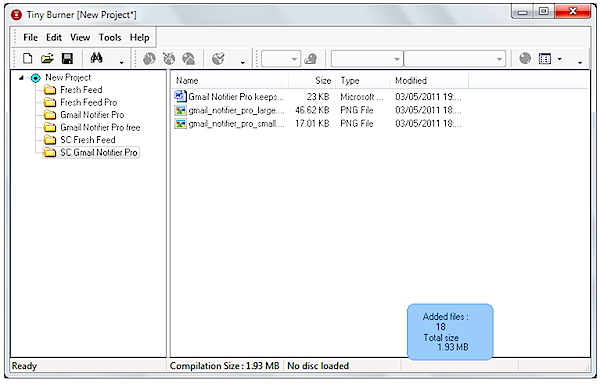Save the project with the floppy disk icon
The width and height of the screenshot is (600, 384).
pyautogui.click(x=67, y=59)
